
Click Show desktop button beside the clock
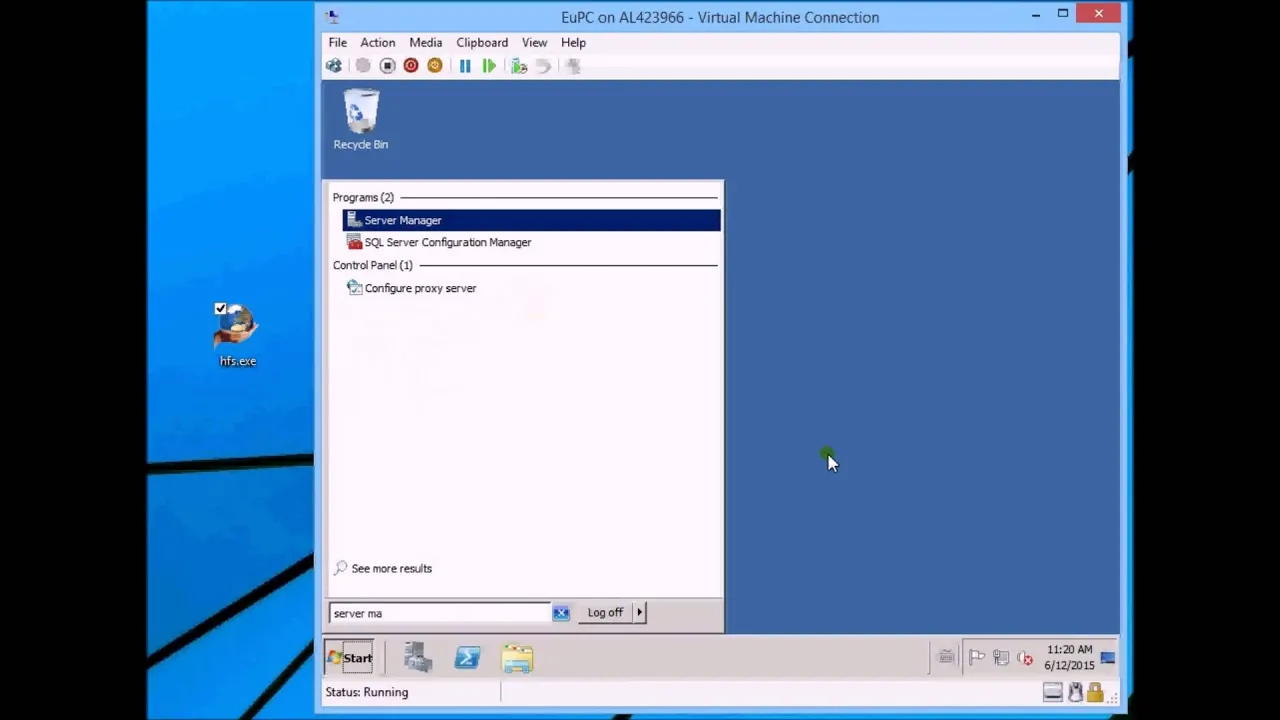pos(1108,657)
